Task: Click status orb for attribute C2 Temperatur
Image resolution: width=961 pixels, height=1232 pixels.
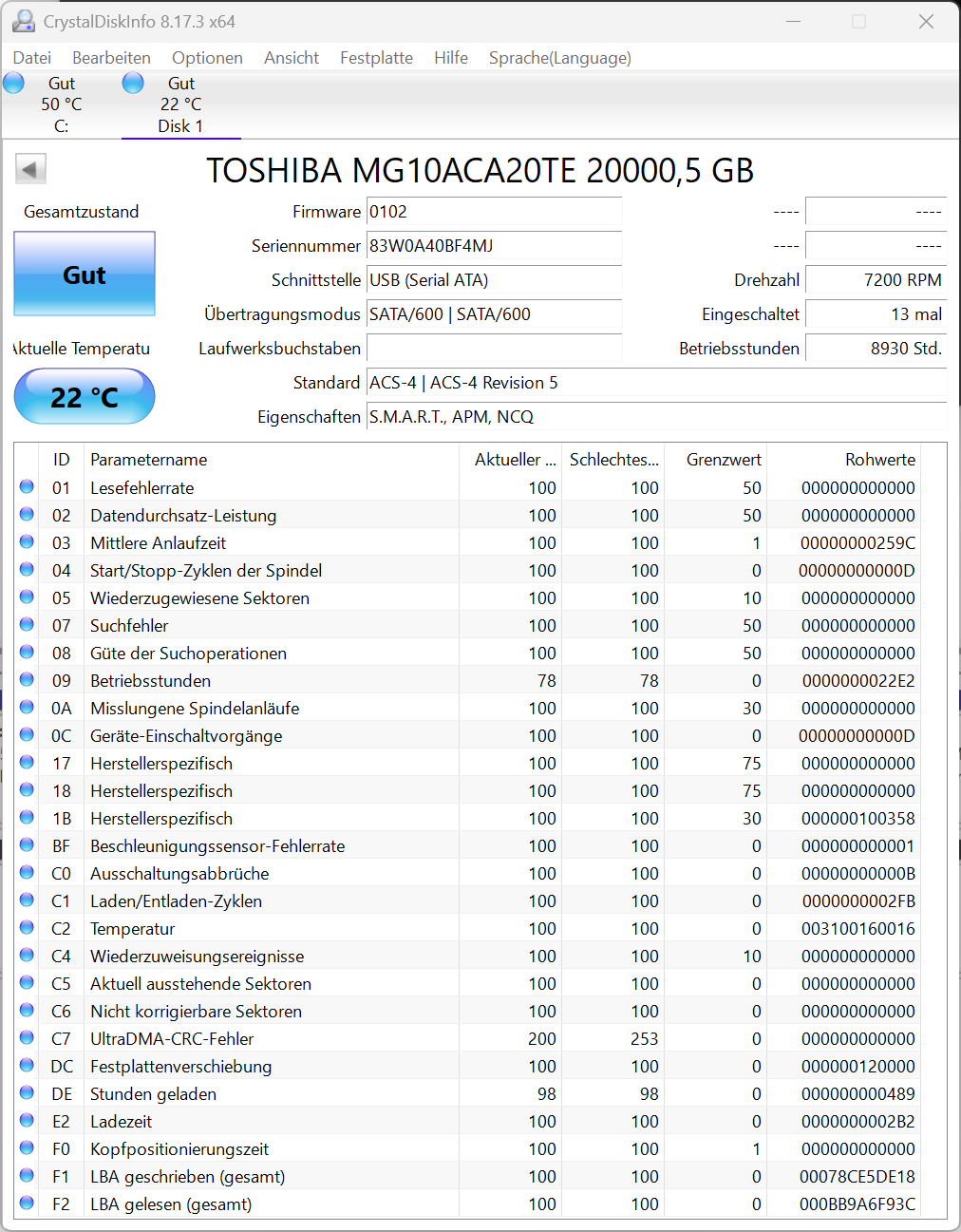Action: pos(27,927)
